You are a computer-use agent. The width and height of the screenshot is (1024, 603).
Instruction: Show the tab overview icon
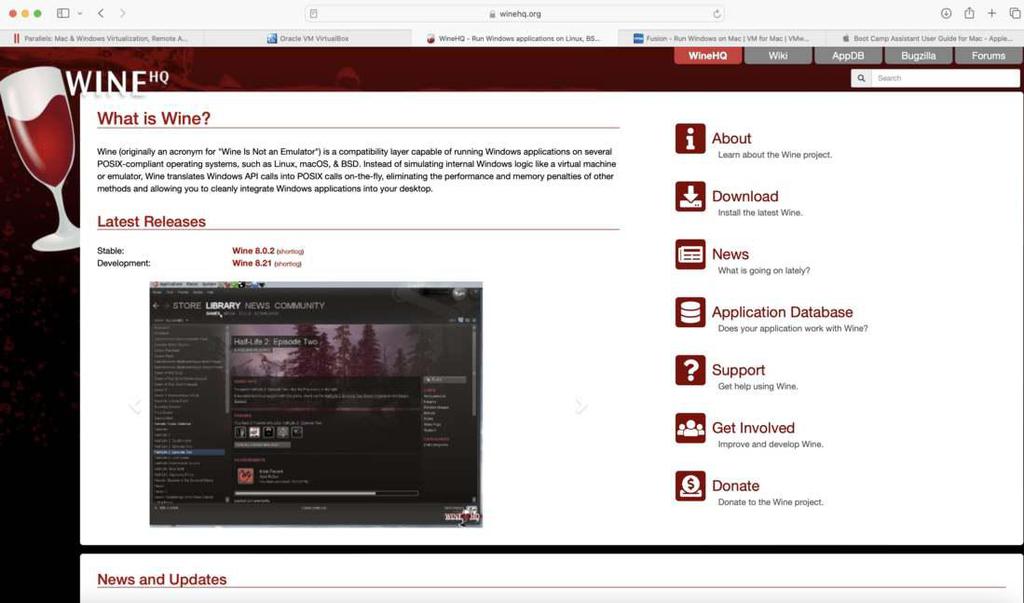point(1015,13)
